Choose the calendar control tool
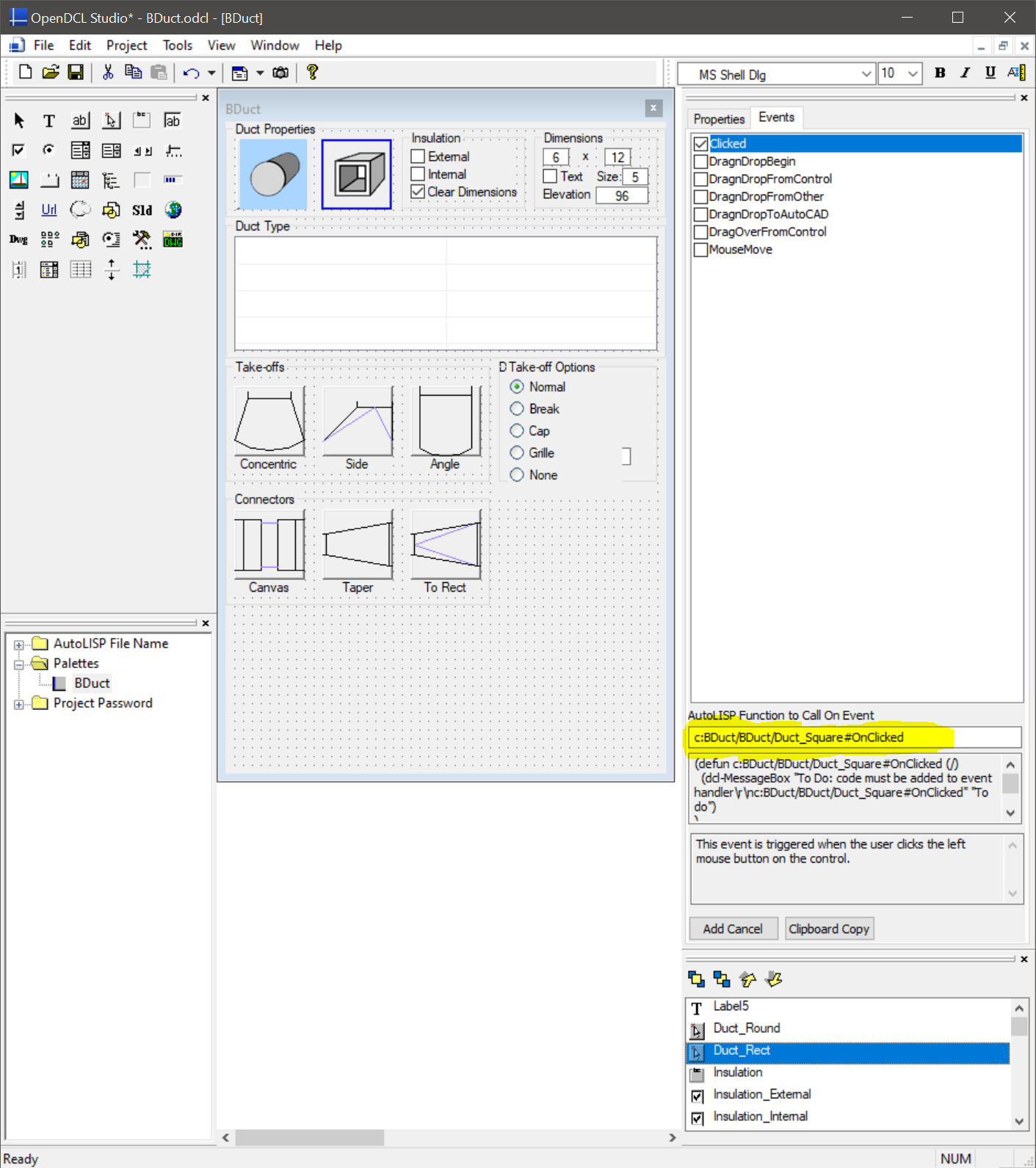 pos(80,180)
